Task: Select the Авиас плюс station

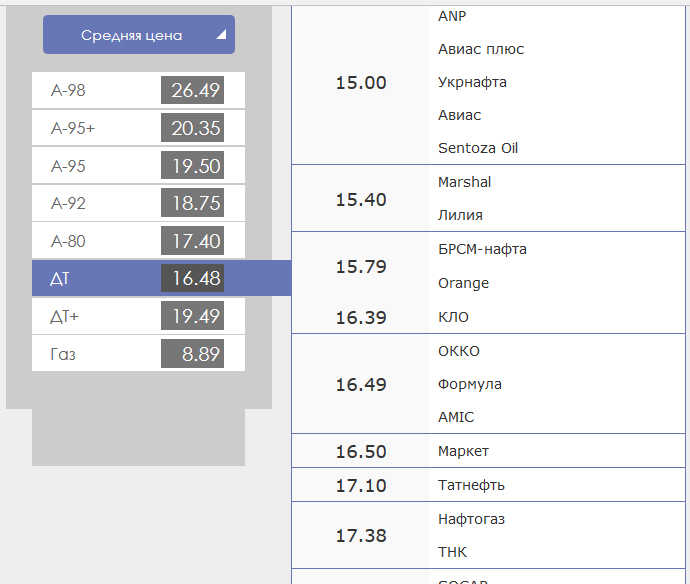Action: pos(481,49)
